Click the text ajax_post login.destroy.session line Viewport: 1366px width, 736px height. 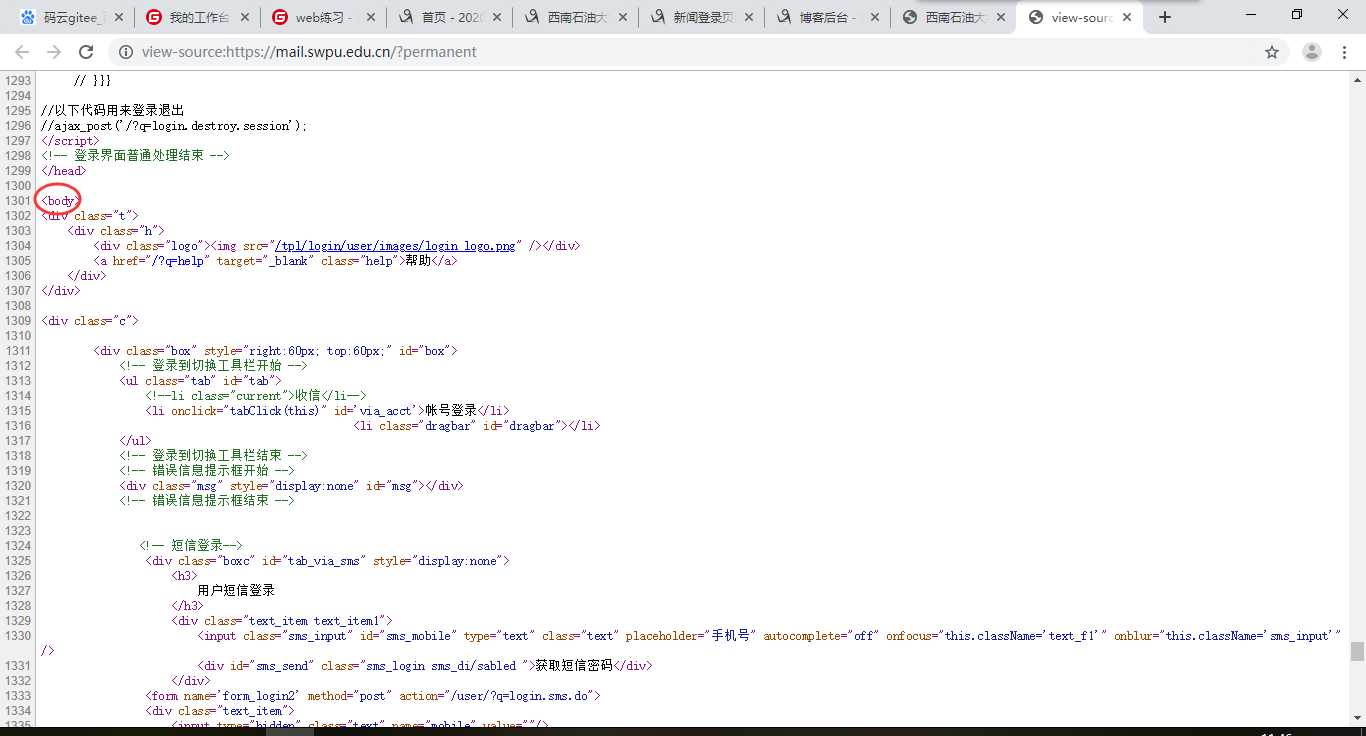tap(175, 126)
